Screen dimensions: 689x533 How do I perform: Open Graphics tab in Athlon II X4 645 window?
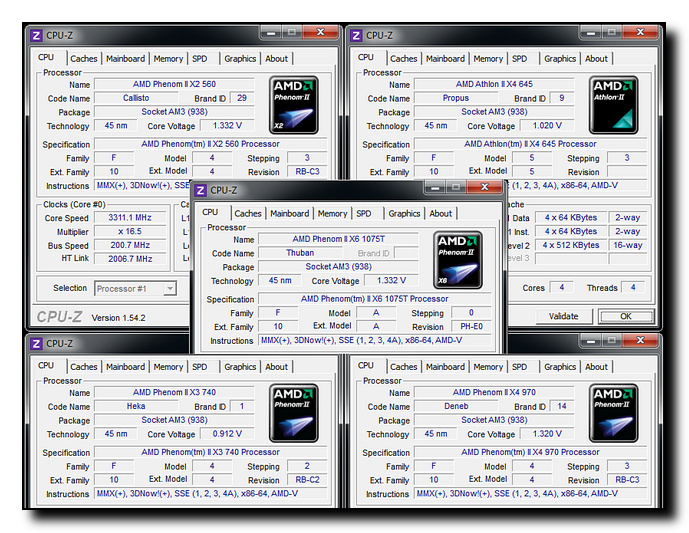pyautogui.click(x=560, y=58)
